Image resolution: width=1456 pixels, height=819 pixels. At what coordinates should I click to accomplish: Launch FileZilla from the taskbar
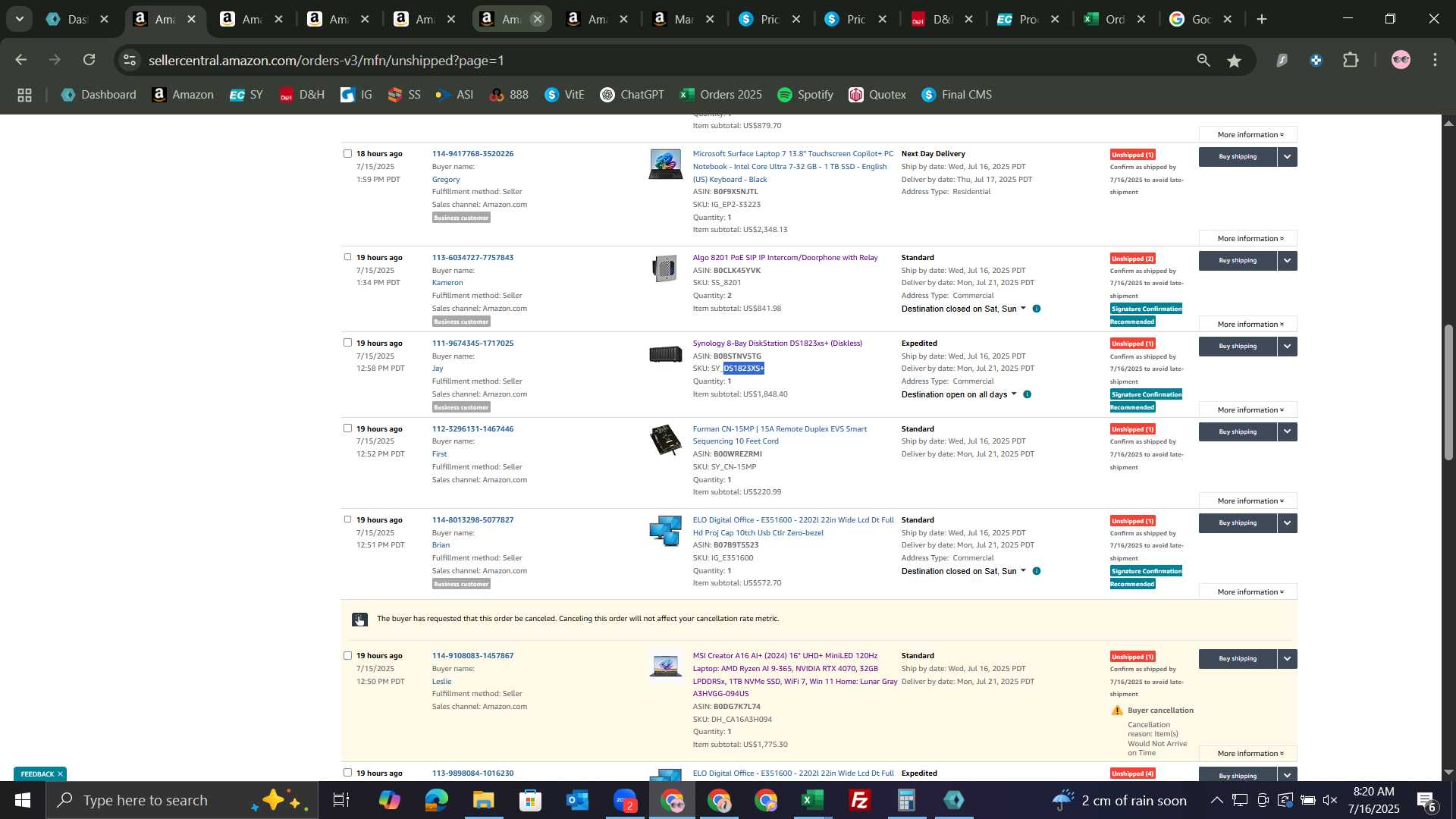coord(859,800)
